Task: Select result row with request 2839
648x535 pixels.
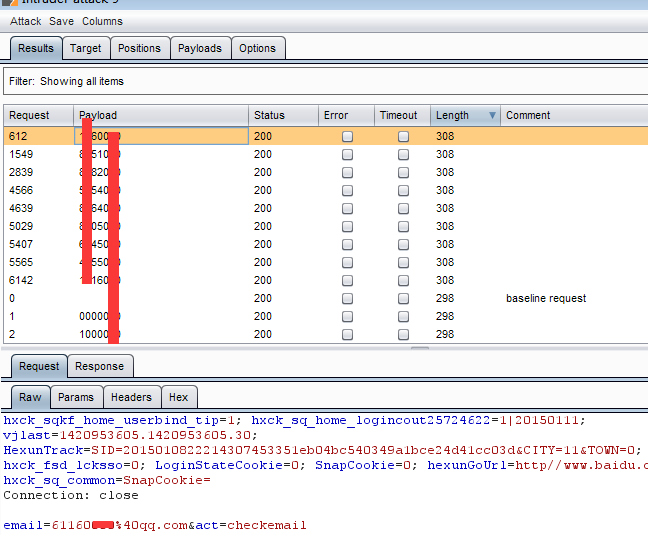Action: pyautogui.click(x=326, y=172)
